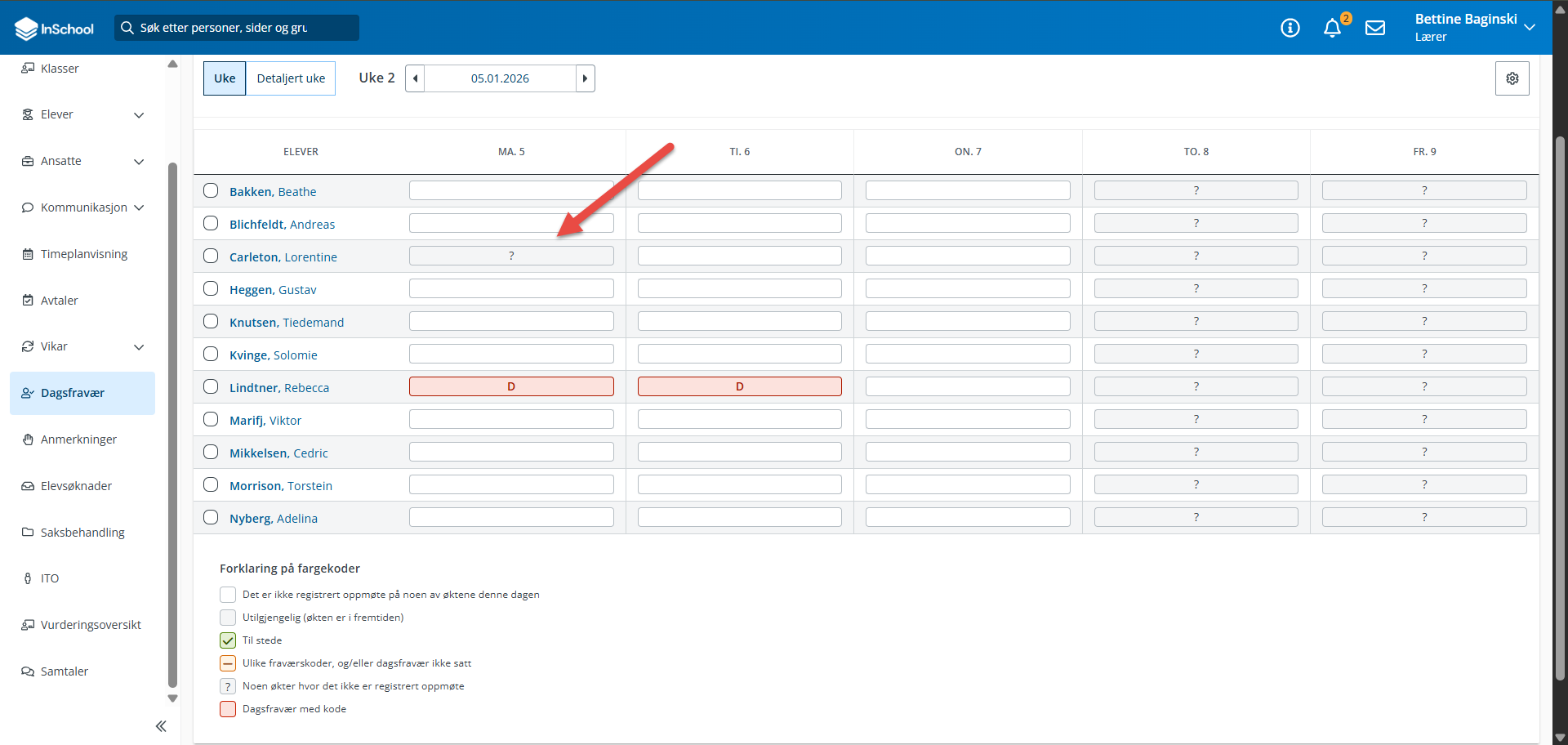Click the Vurderingsoversikt sidebar icon
The height and width of the screenshot is (745, 1568).
(x=28, y=625)
